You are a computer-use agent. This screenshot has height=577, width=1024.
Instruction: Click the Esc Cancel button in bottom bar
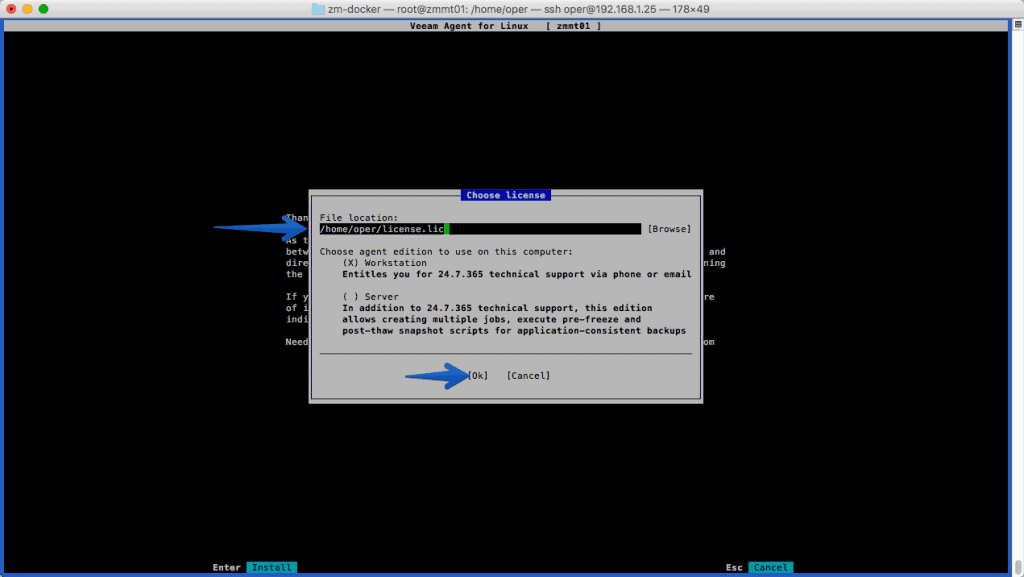pyautogui.click(x=771, y=567)
